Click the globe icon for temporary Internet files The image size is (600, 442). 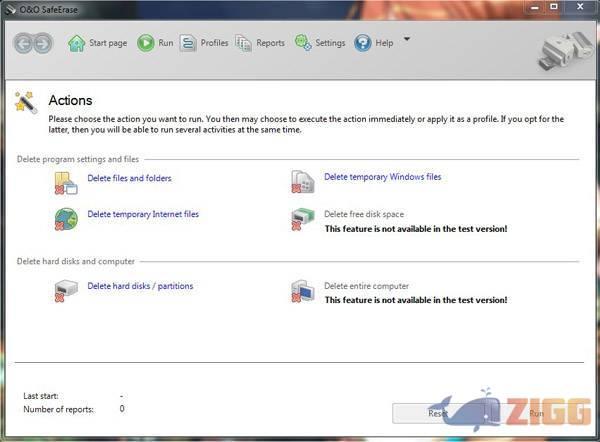[66, 218]
